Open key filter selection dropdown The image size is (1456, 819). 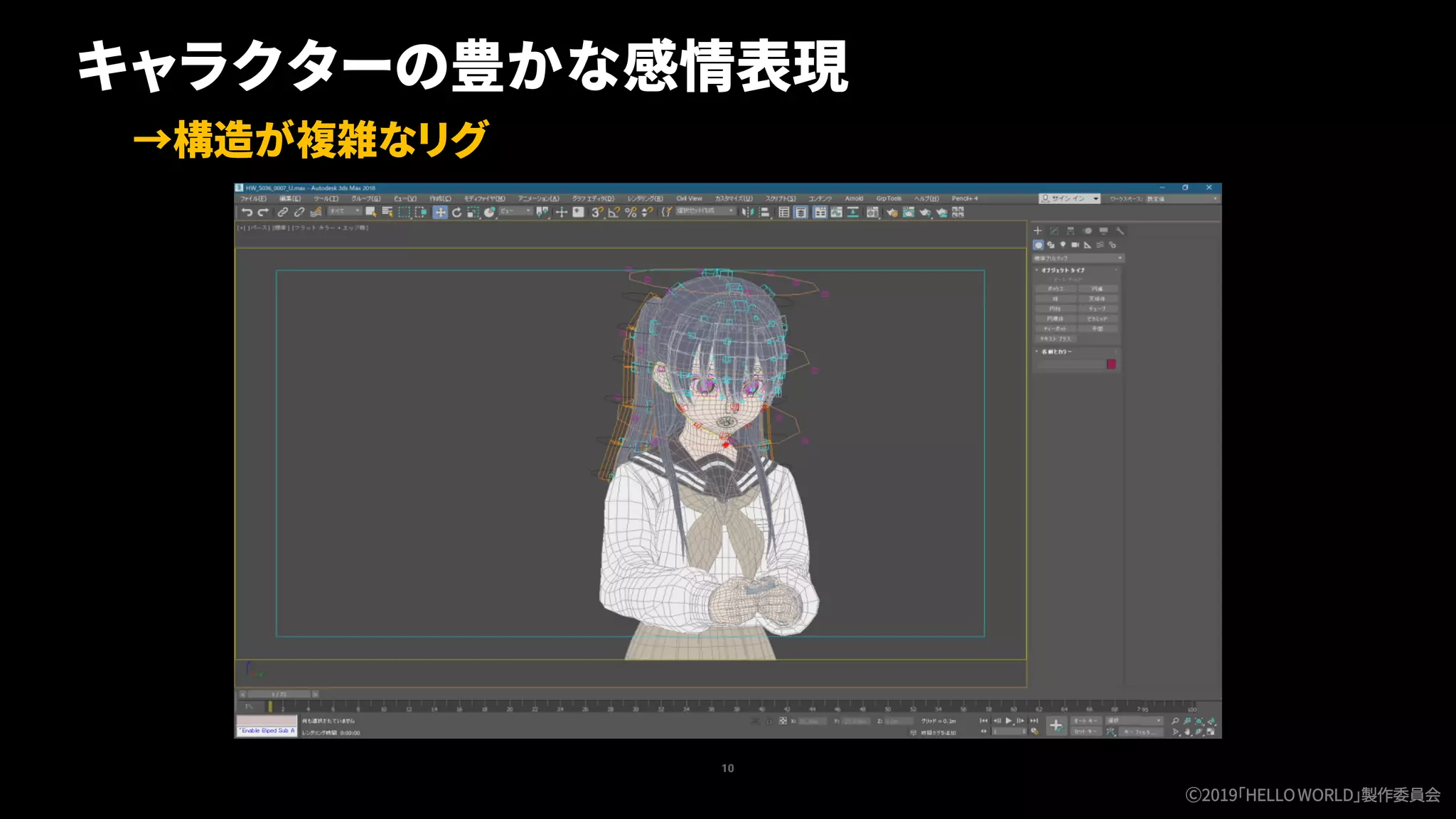coord(1134,721)
